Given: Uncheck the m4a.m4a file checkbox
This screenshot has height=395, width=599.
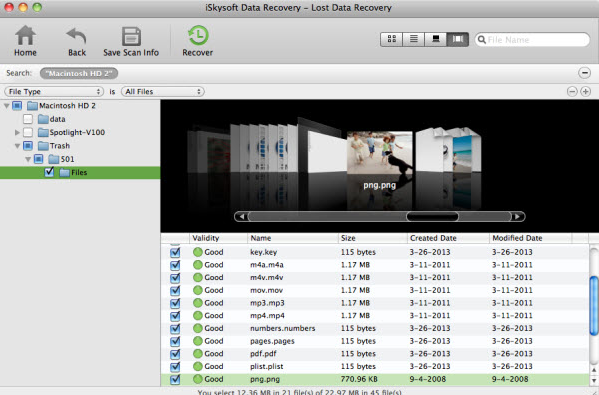Looking at the screenshot, I should pyautogui.click(x=175, y=265).
